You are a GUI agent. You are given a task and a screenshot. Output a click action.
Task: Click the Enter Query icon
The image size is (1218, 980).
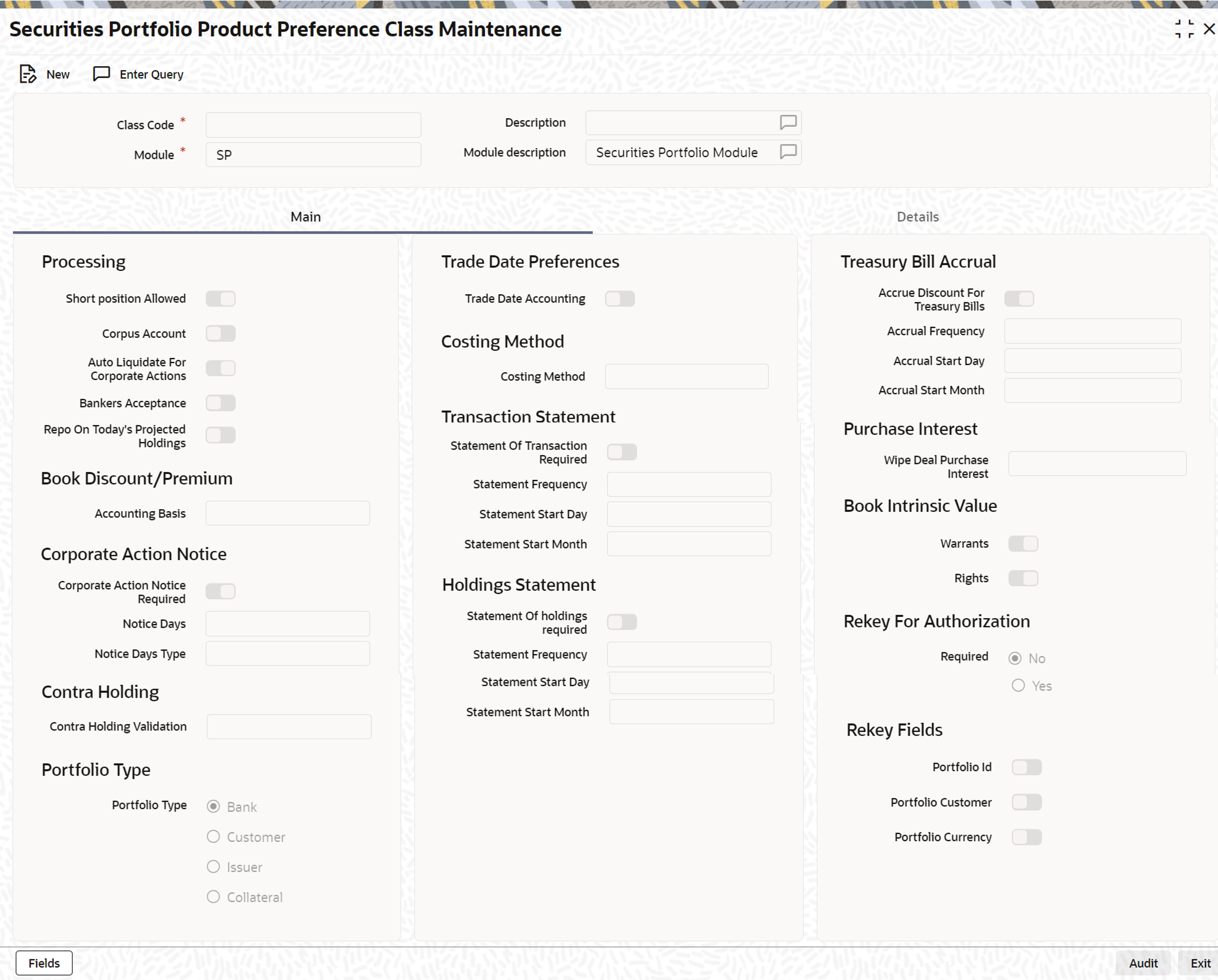101,74
